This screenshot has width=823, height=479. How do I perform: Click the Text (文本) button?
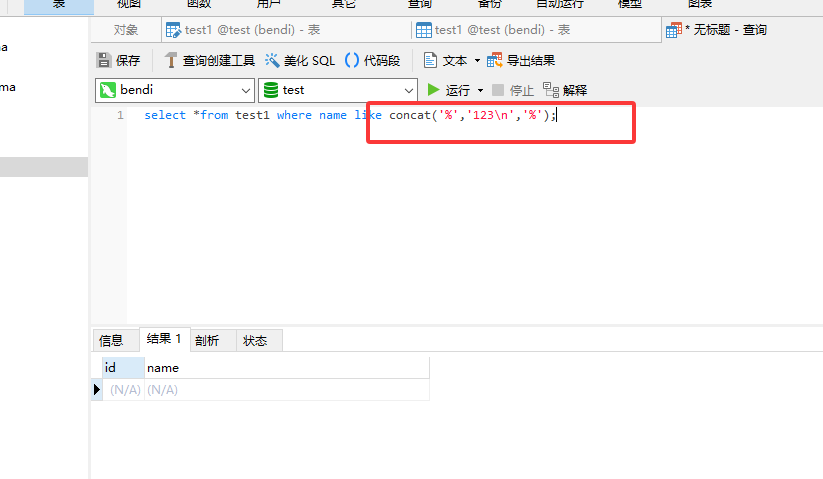446,60
